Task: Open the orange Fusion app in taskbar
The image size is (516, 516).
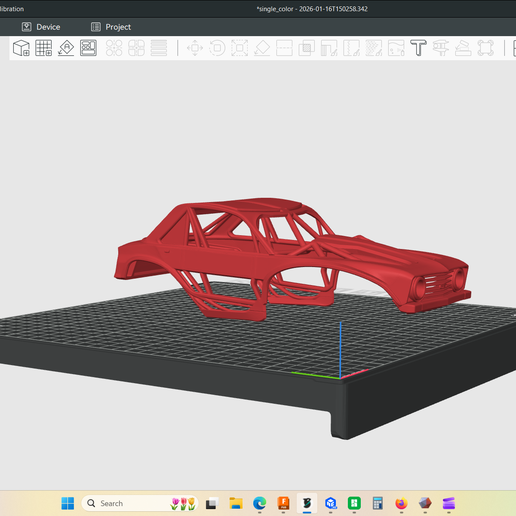Action: [283, 503]
